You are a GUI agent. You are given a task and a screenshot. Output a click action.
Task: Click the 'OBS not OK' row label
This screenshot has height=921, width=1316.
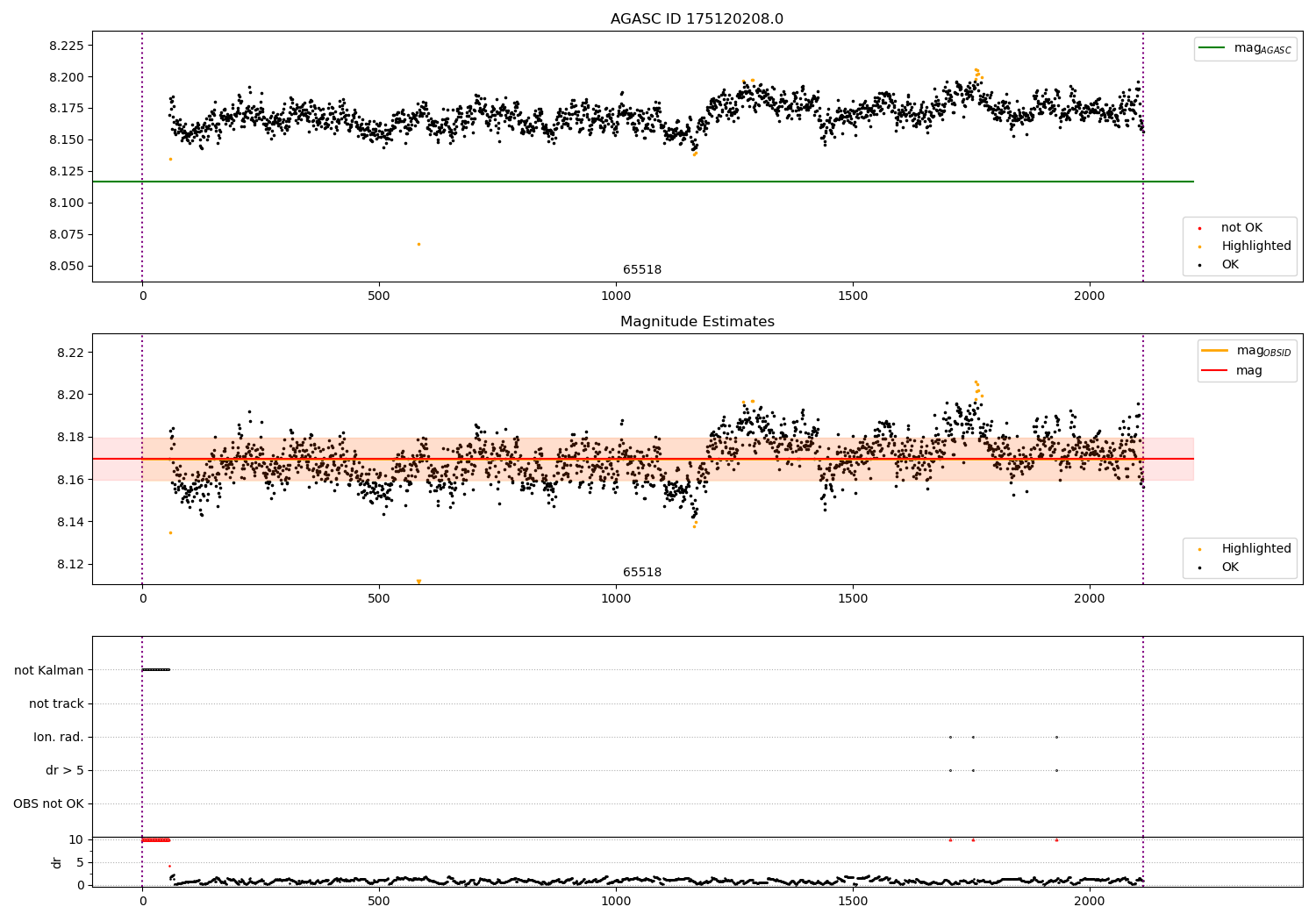click(x=48, y=803)
